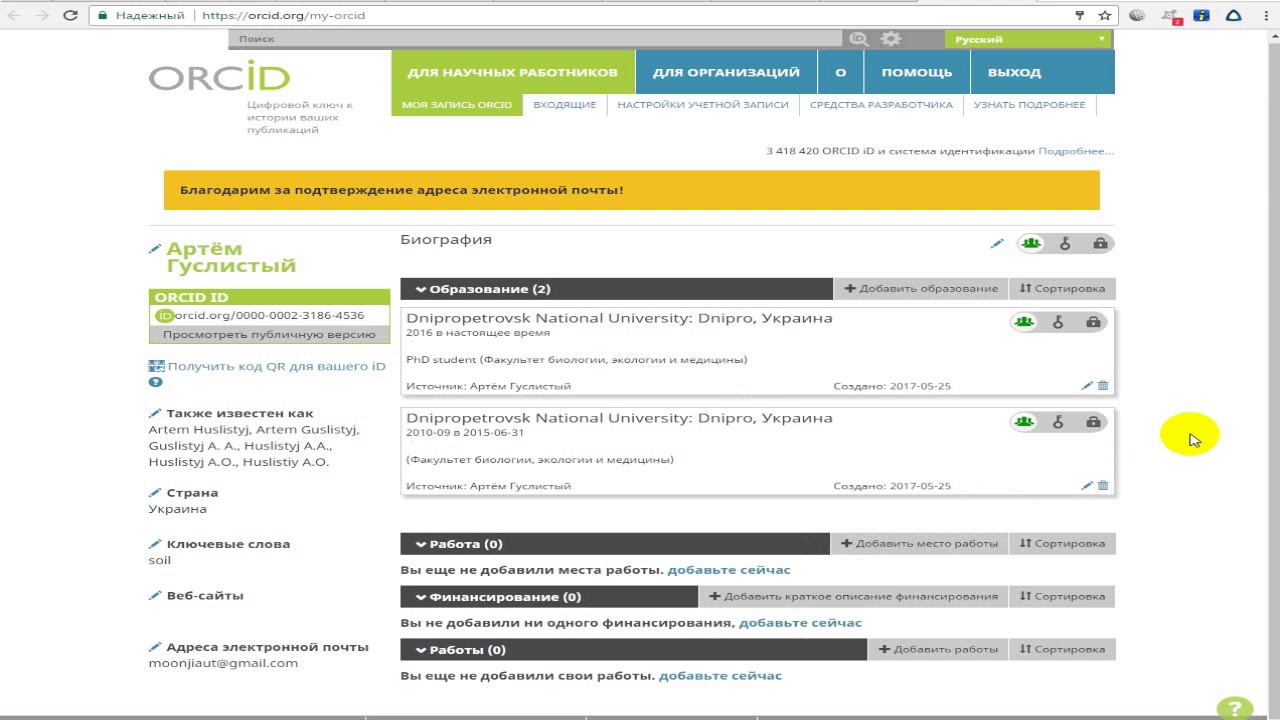This screenshot has width=1280, height=720.
Task: Edit the name Артём Гуслистый pencil icon
Action: pyautogui.click(x=155, y=249)
